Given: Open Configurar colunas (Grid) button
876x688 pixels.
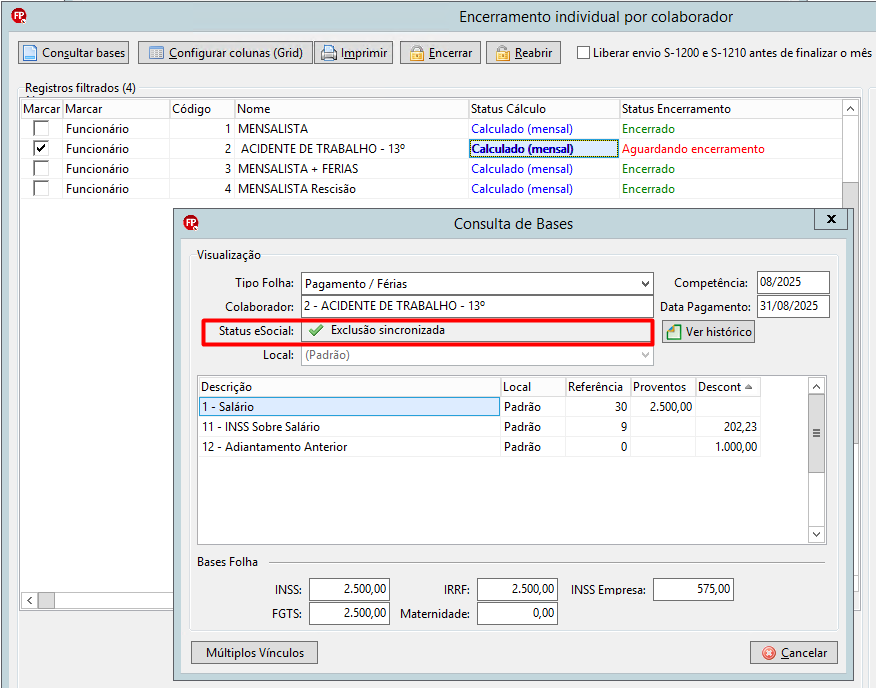Looking at the screenshot, I should coord(225,53).
